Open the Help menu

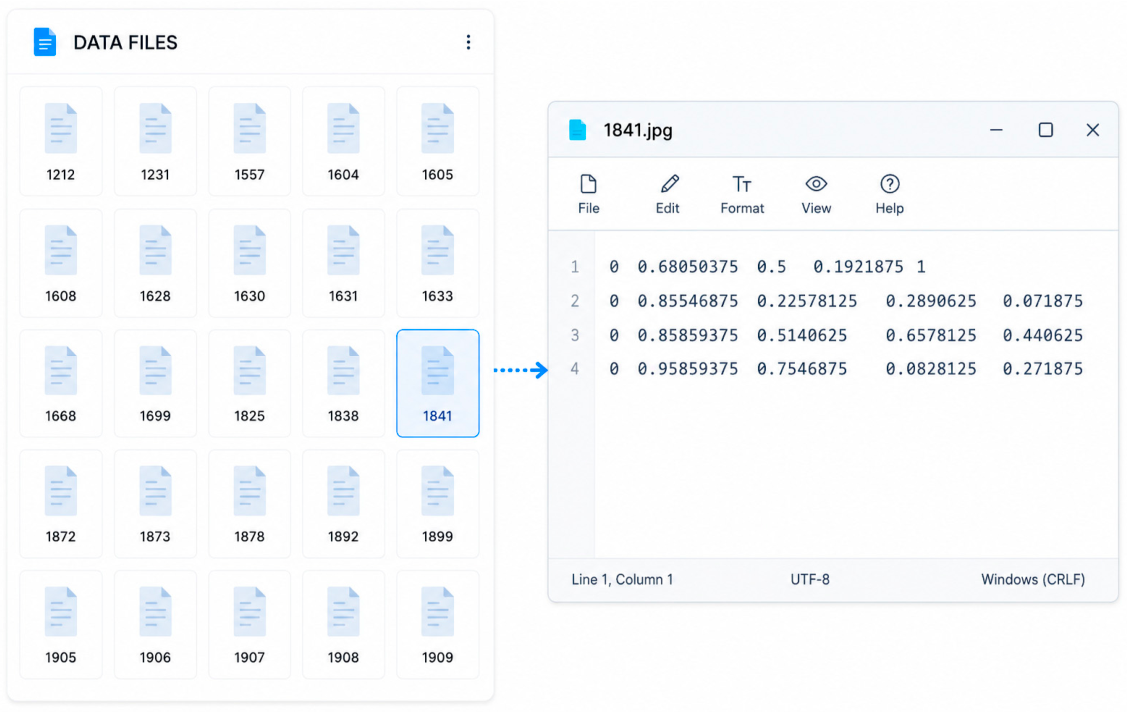click(x=889, y=194)
